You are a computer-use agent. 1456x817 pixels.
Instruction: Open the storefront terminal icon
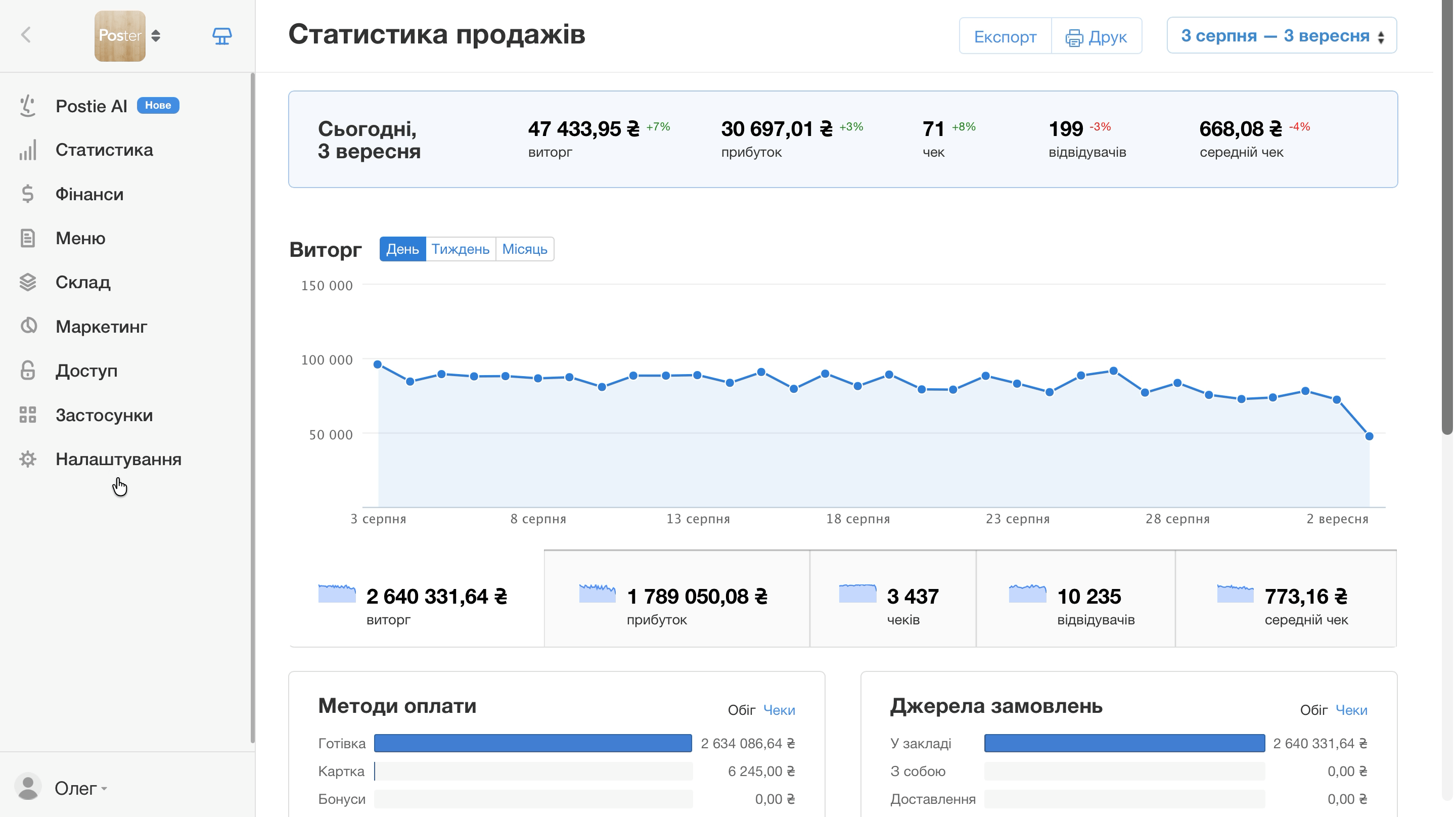(221, 35)
